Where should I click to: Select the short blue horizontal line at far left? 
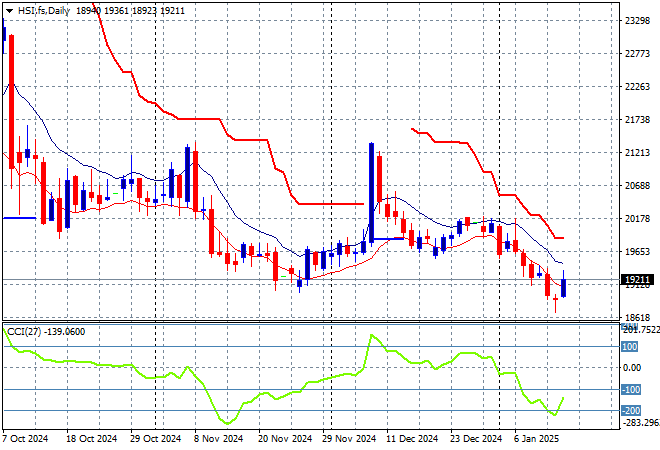coord(19,217)
